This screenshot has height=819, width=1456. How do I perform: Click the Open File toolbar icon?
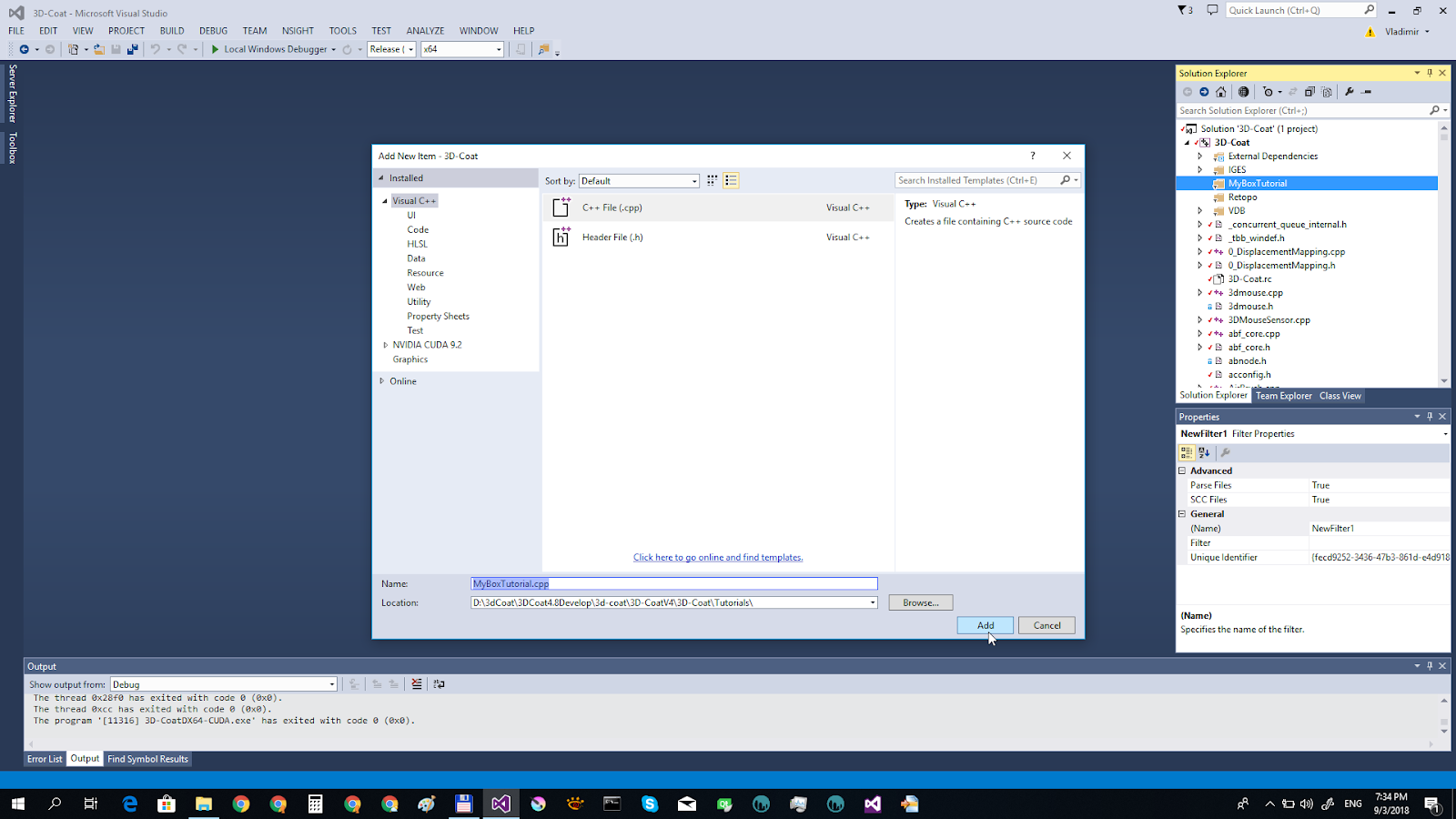tap(99, 49)
